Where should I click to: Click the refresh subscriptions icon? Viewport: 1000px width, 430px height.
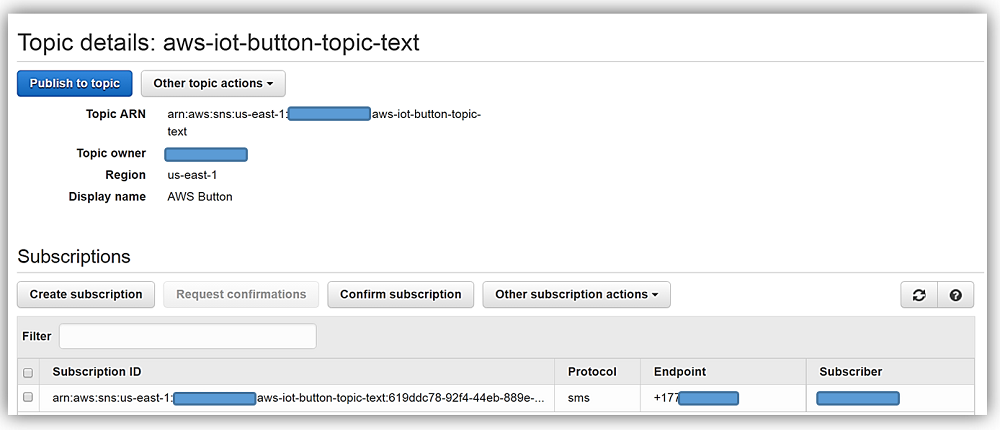tap(918, 295)
